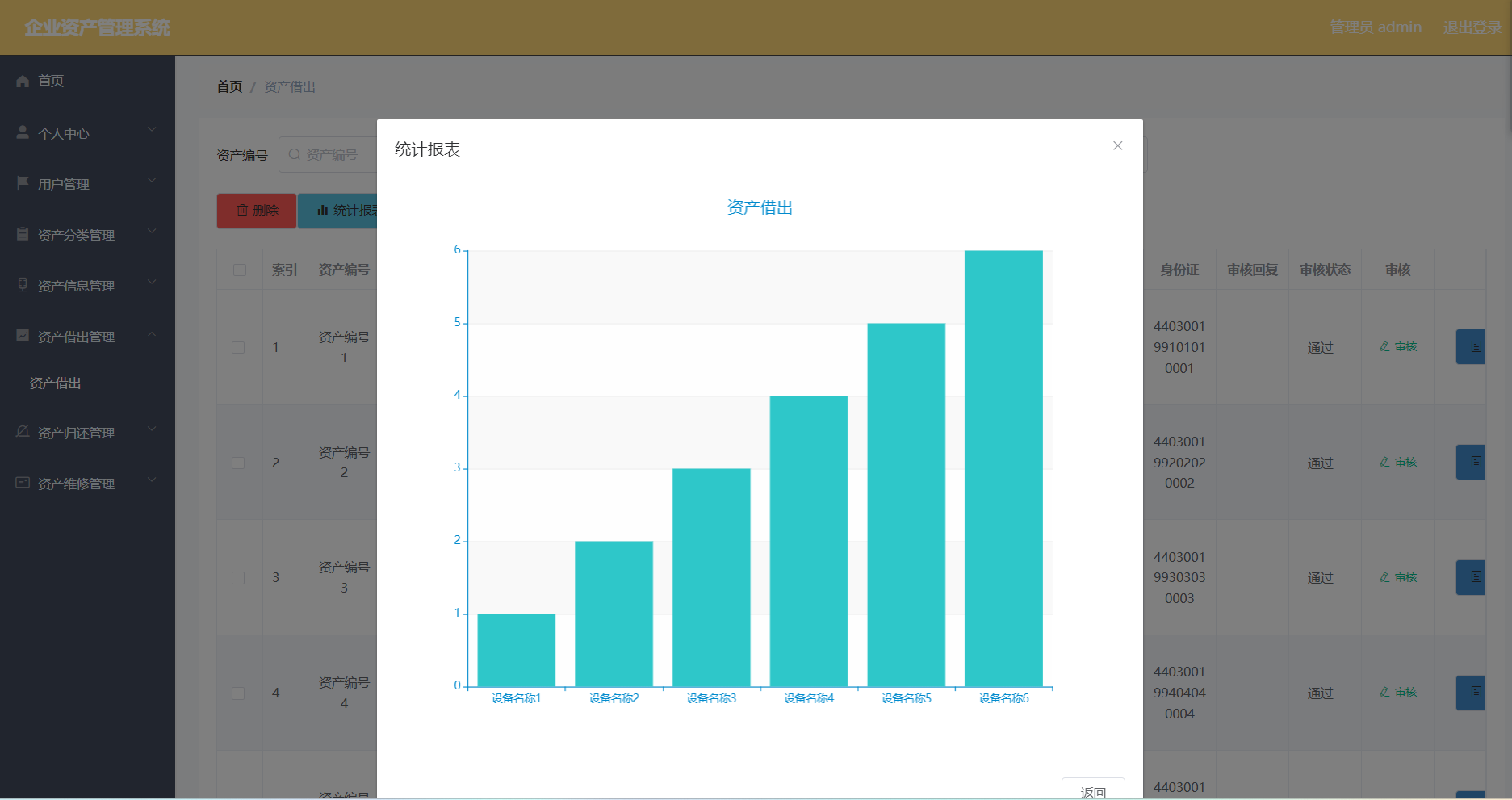Click the search magnifier icon in 资产编号 field

(x=295, y=154)
